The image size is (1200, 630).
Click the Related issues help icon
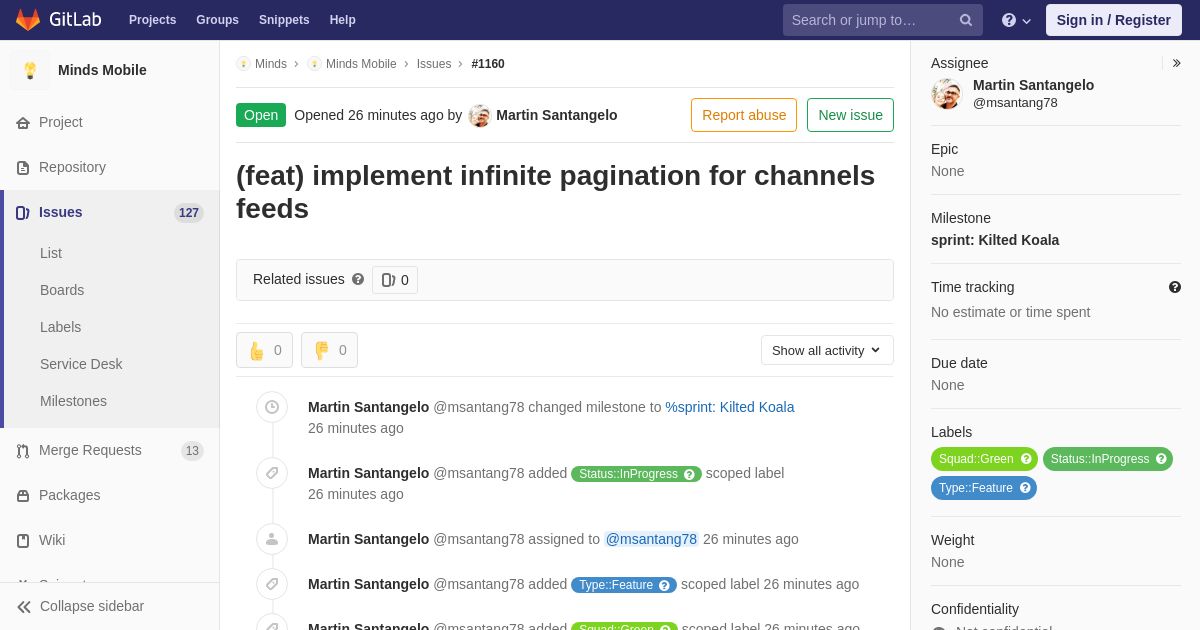(358, 279)
